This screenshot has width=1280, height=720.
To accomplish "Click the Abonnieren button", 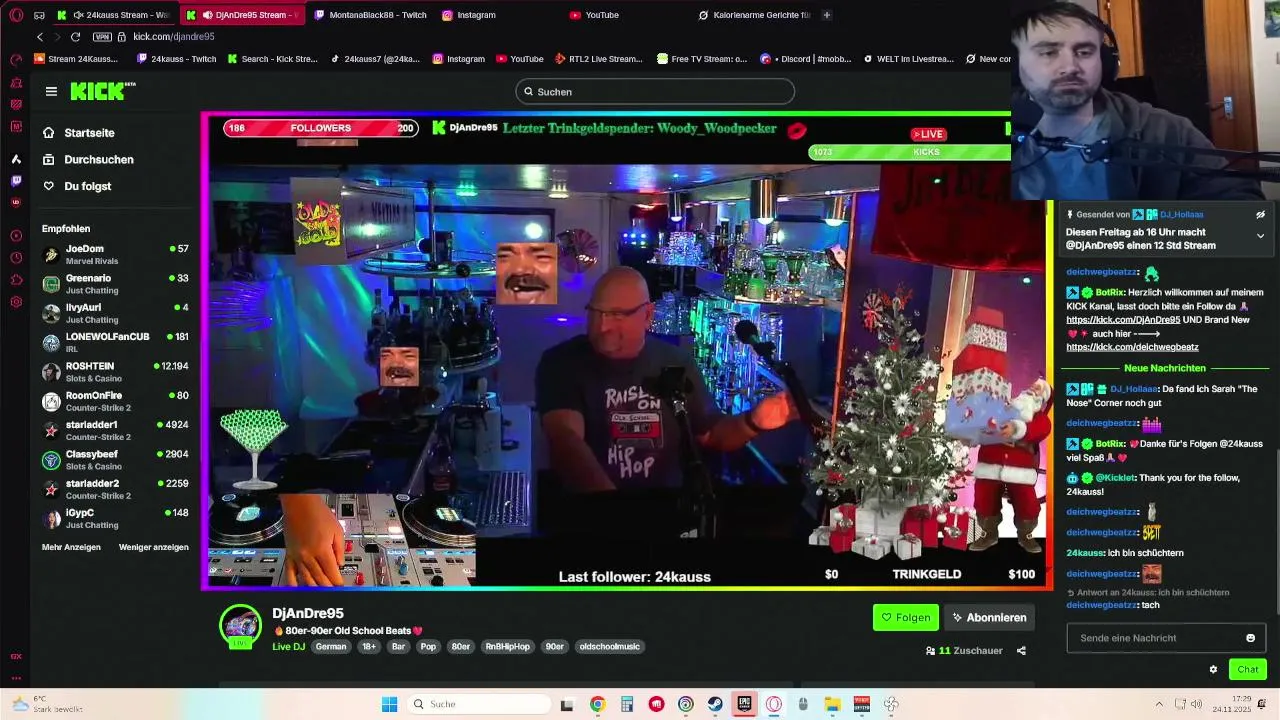I will point(989,618).
